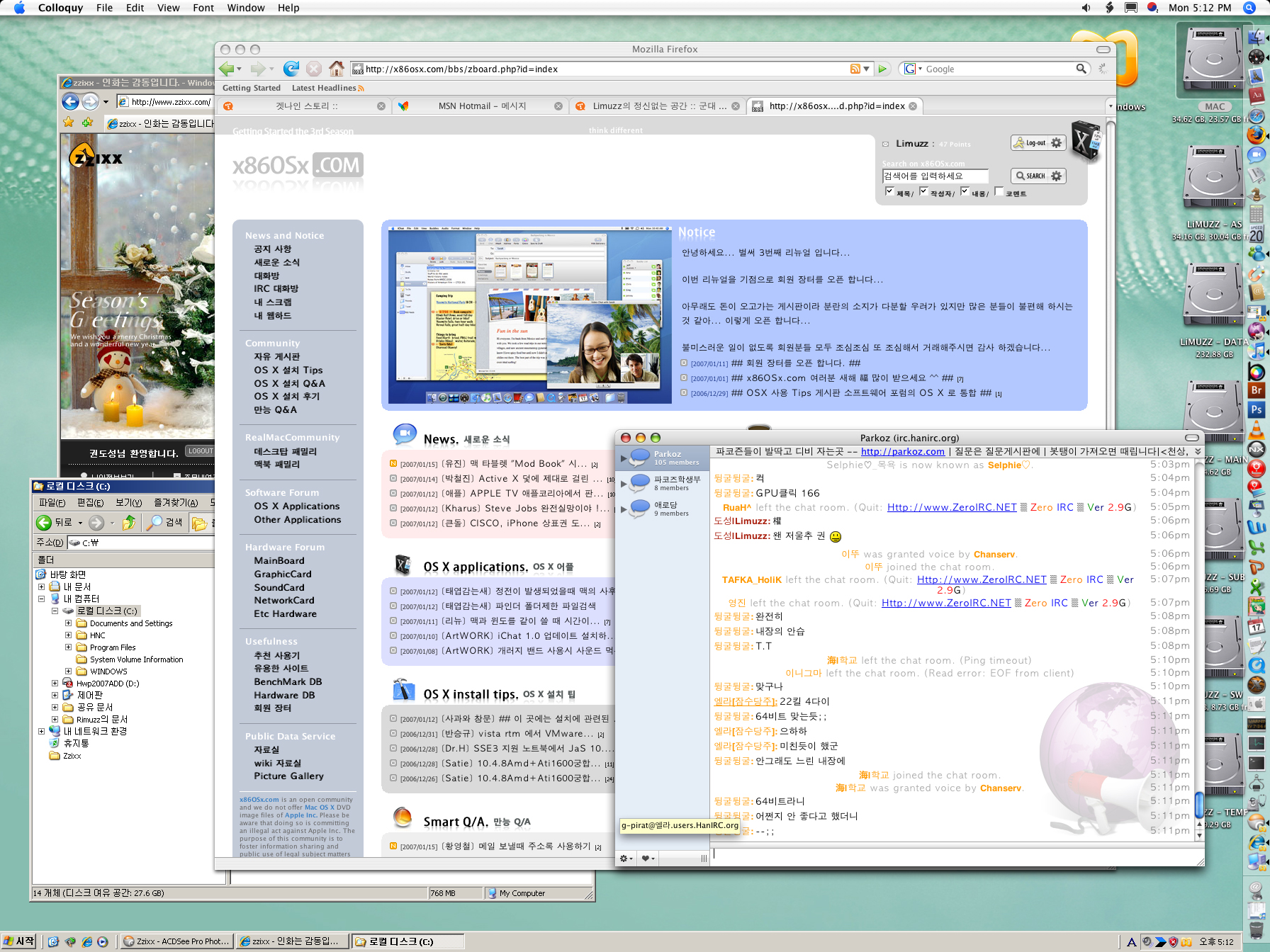This screenshot has width=1270, height=952.
Task: Collapse the 내 컴퓨터 tree node
Action: coord(41,599)
